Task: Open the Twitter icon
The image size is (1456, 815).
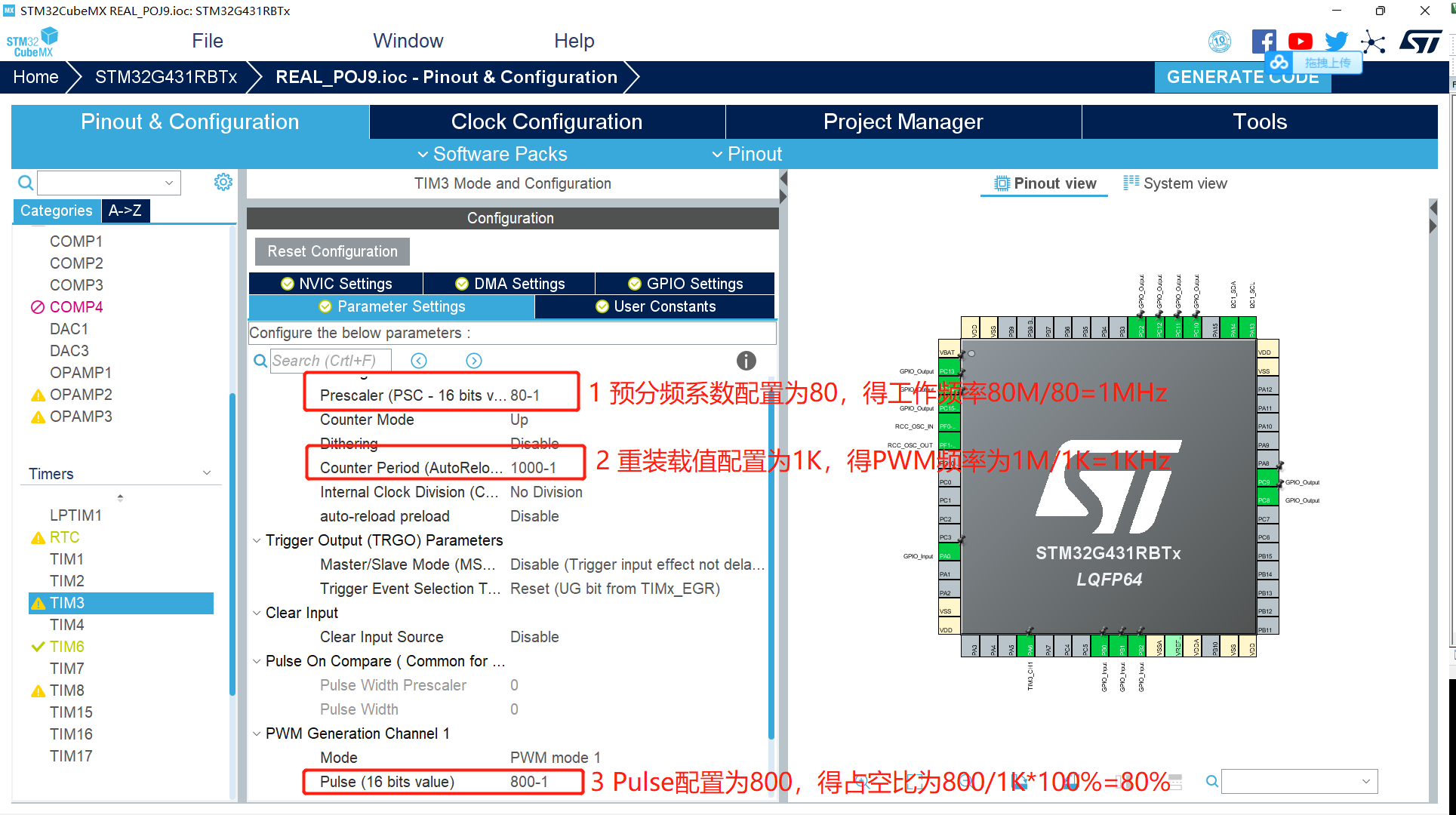Action: pos(1336,41)
